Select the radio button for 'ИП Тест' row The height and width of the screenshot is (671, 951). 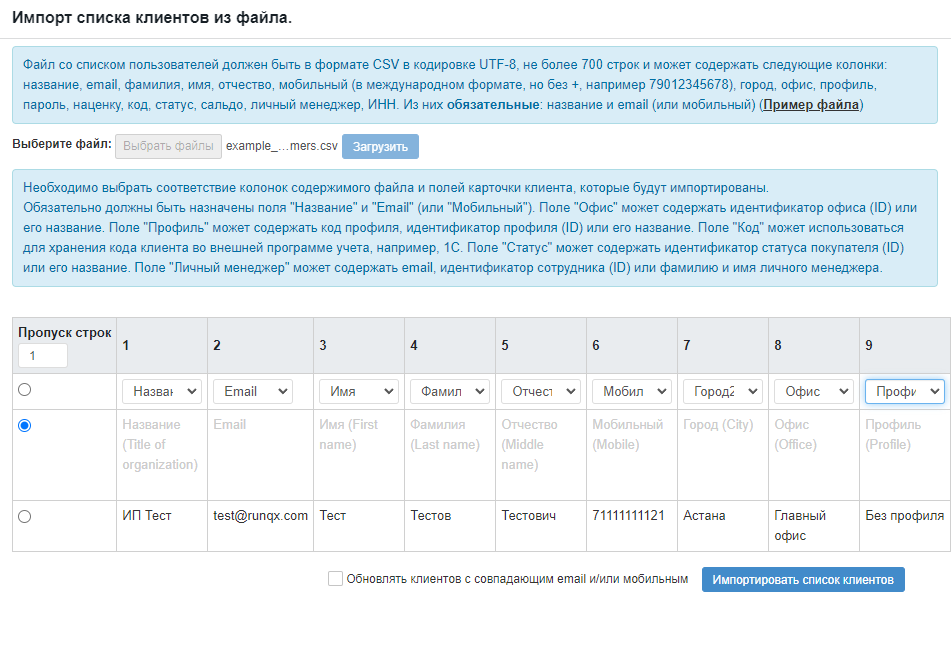[25, 516]
